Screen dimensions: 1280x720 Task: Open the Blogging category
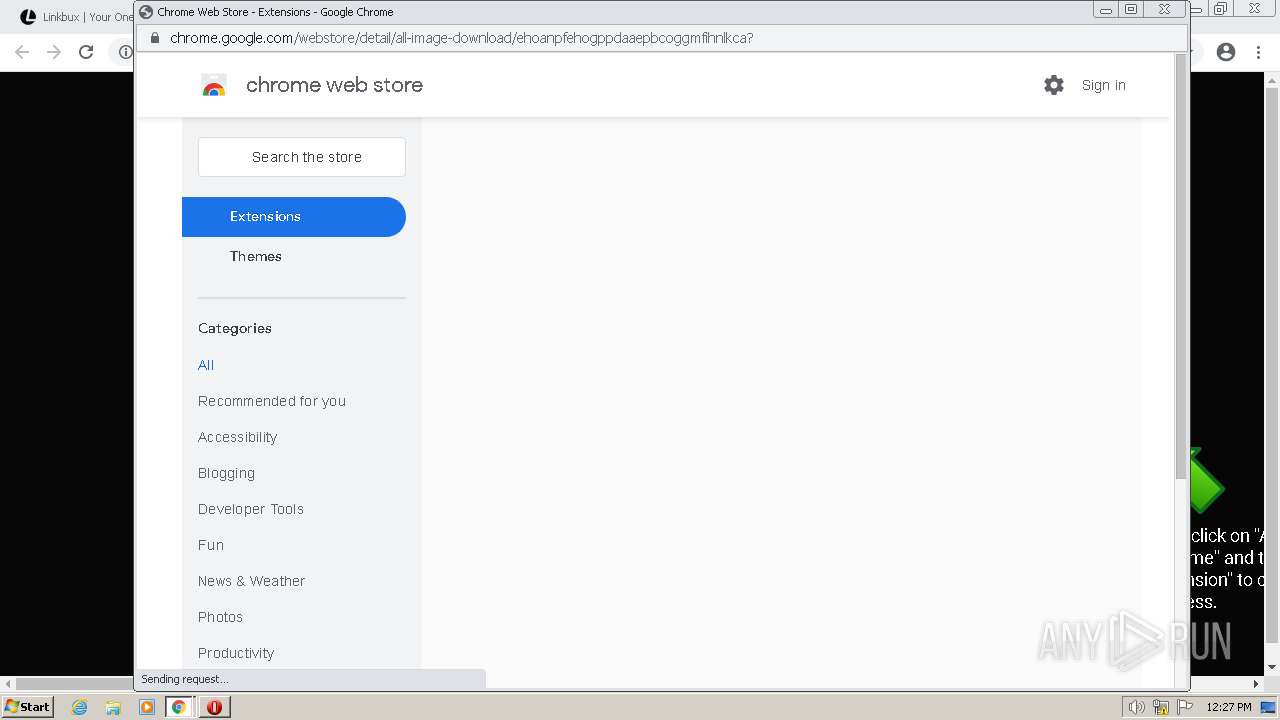[226, 473]
